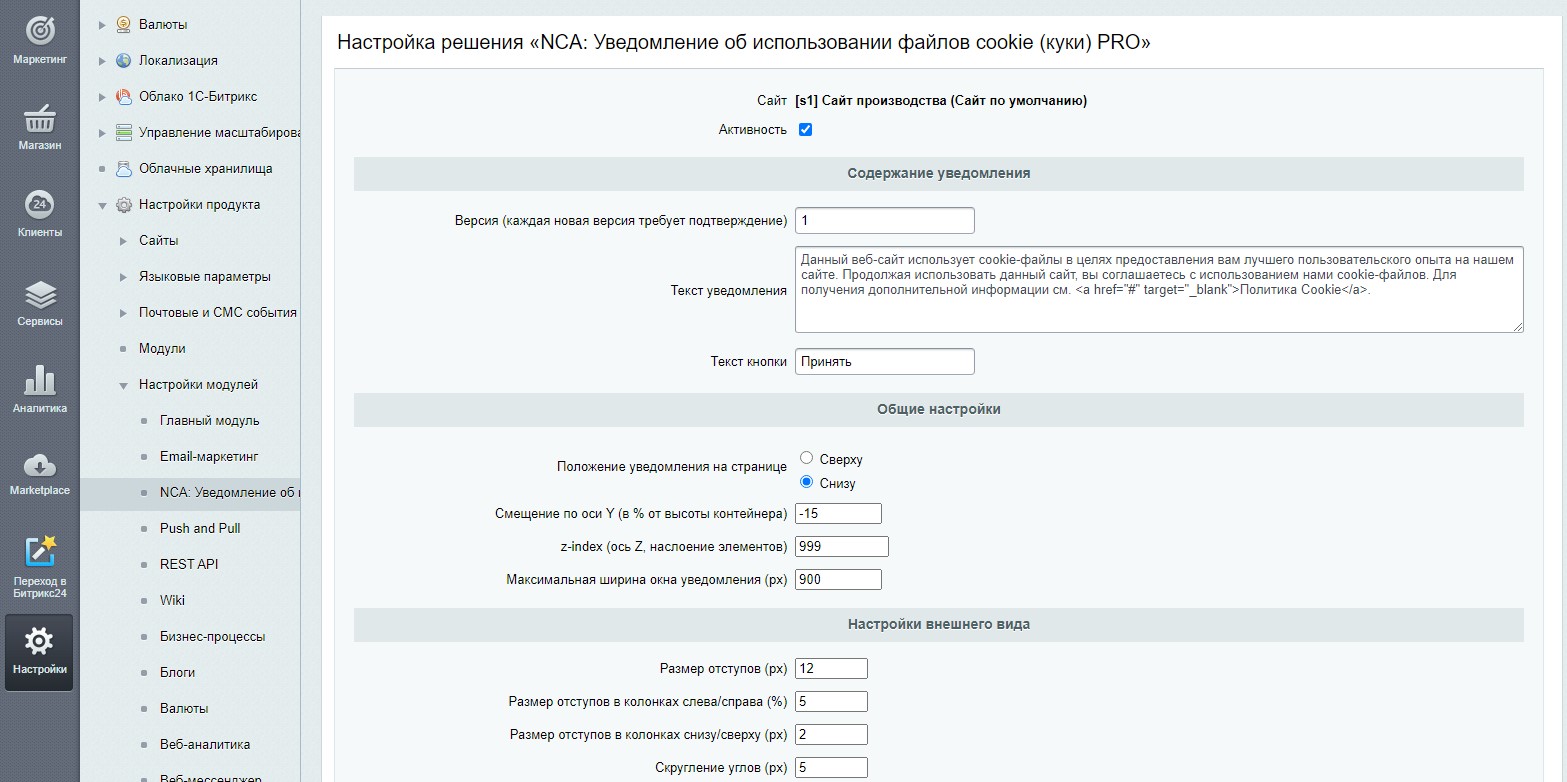Open the Настройки gear icon
The width and height of the screenshot is (1567, 782).
[39, 641]
